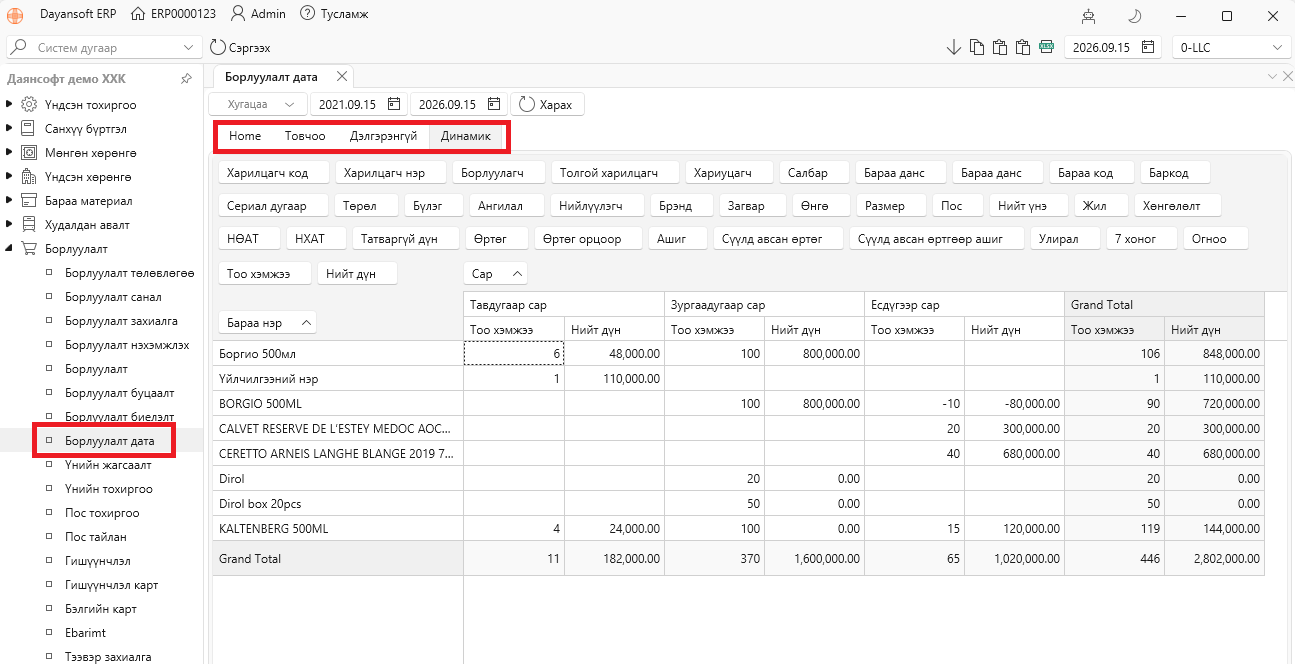Image resolution: width=1295 pixels, height=664 pixels.
Task: Export to XLSX icon
Action: click(x=1047, y=47)
